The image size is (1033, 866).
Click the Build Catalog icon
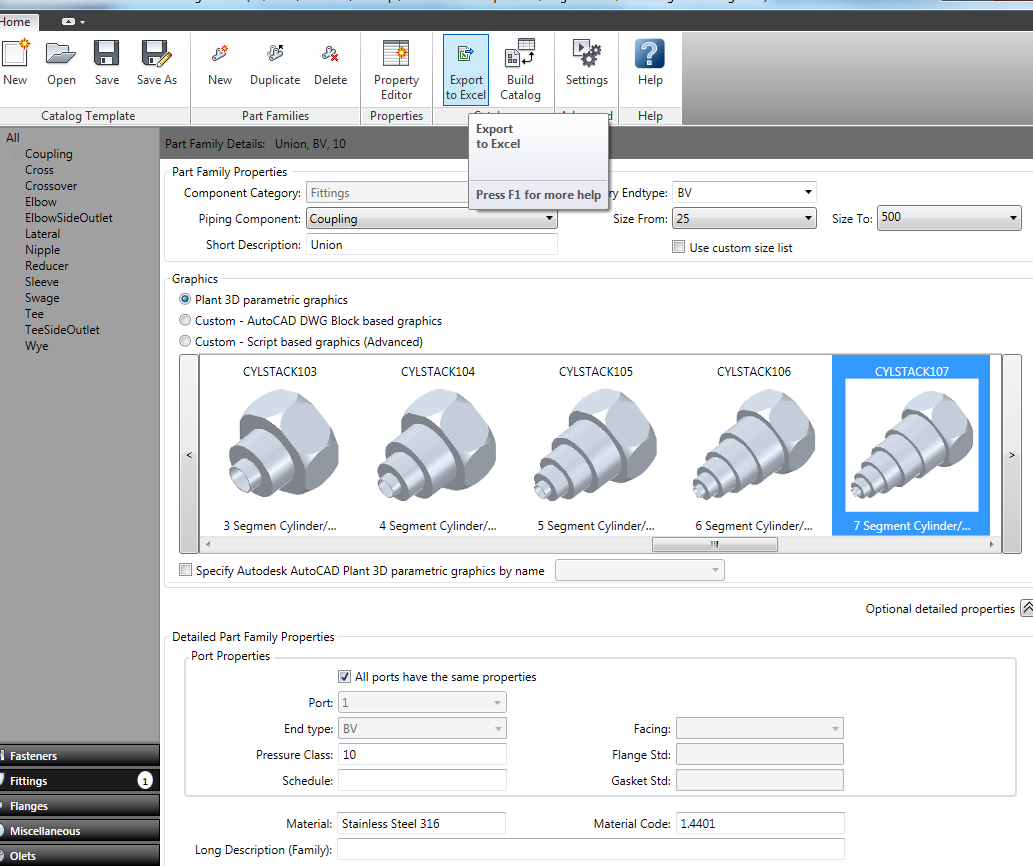click(520, 70)
